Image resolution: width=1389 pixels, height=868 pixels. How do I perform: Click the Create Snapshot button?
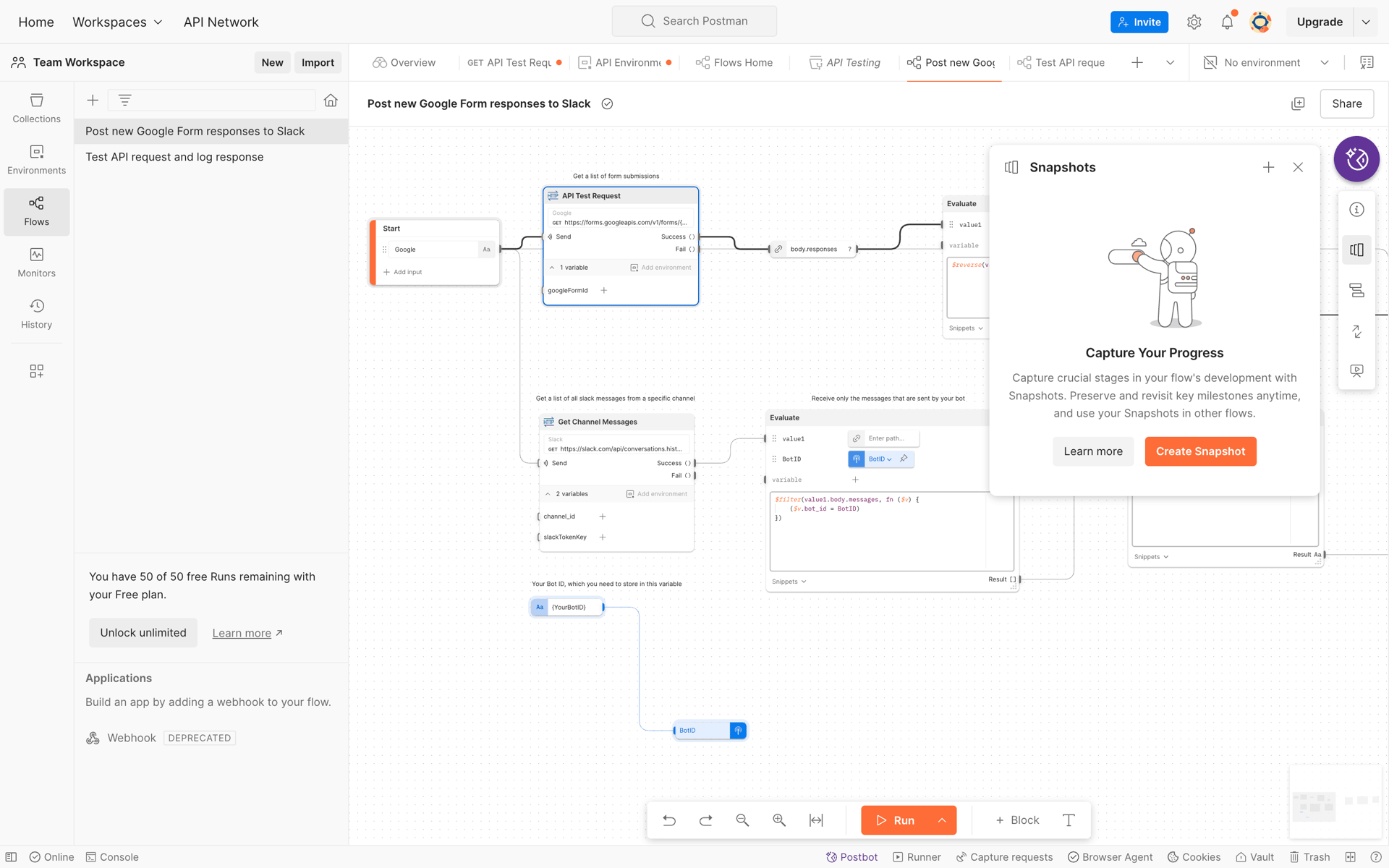[x=1200, y=451]
